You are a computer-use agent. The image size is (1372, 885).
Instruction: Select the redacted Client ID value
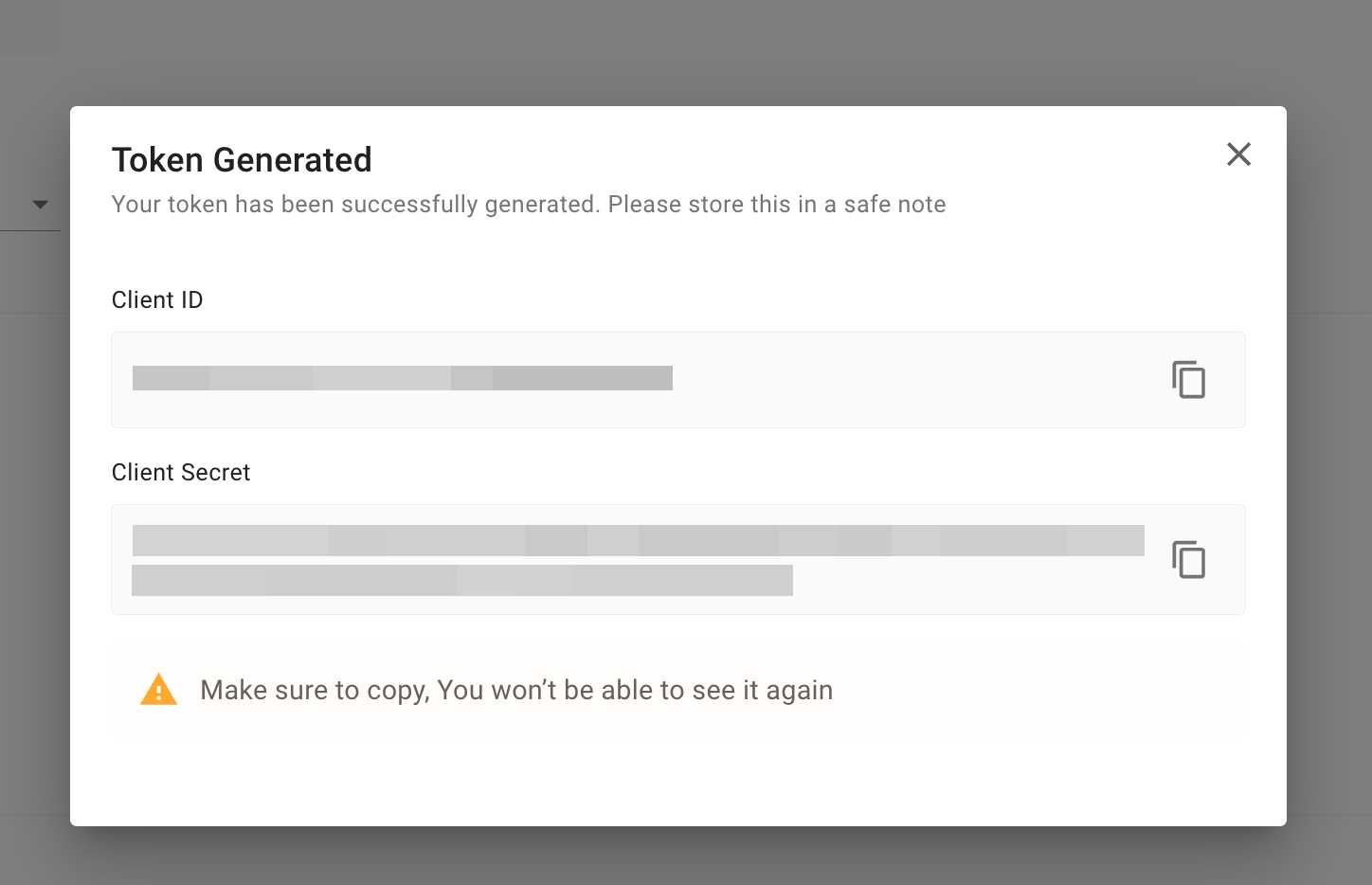[403, 378]
